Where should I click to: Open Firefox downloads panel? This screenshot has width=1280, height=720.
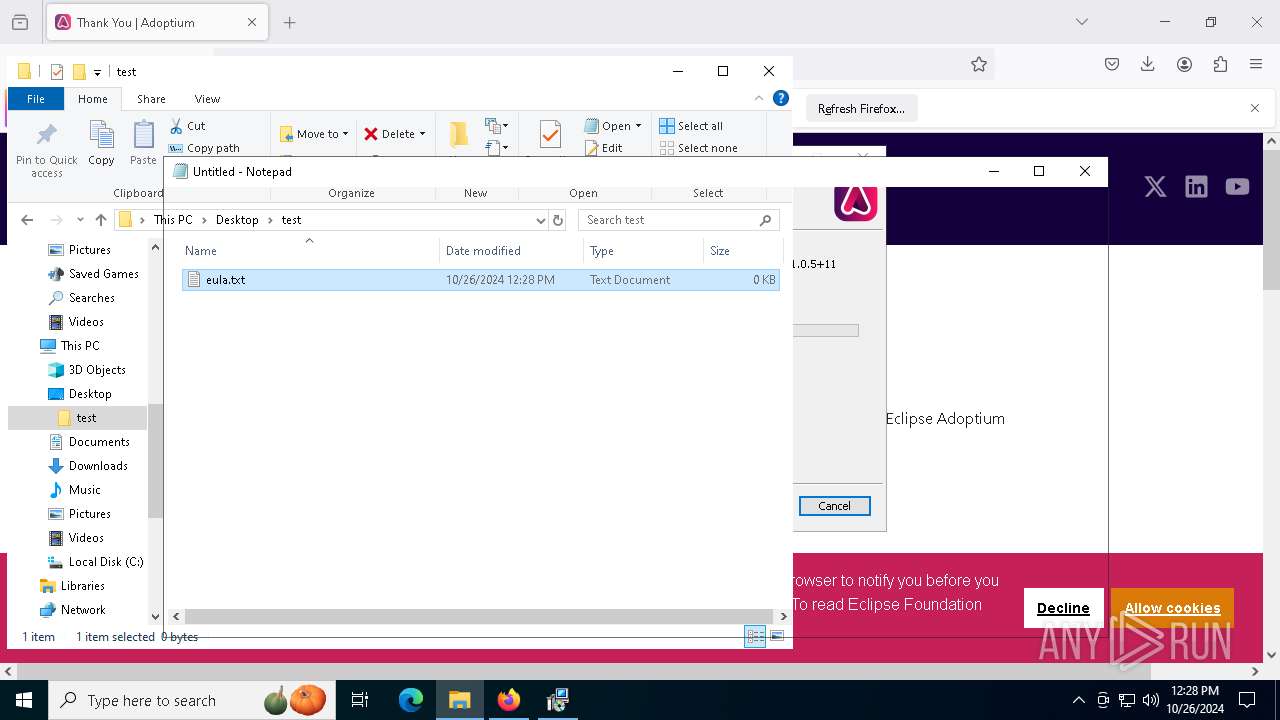(1148, 64)
